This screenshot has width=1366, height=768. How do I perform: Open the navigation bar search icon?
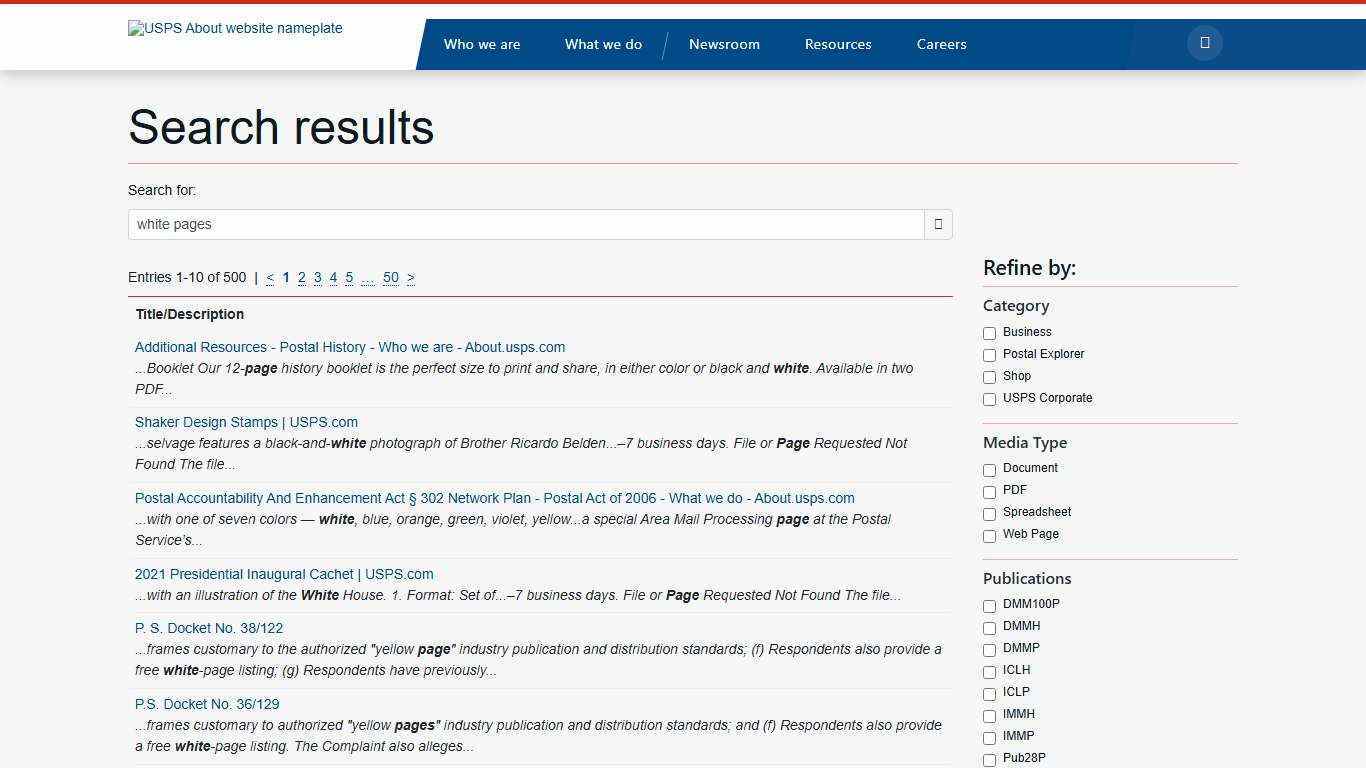tap(1204, 42)
